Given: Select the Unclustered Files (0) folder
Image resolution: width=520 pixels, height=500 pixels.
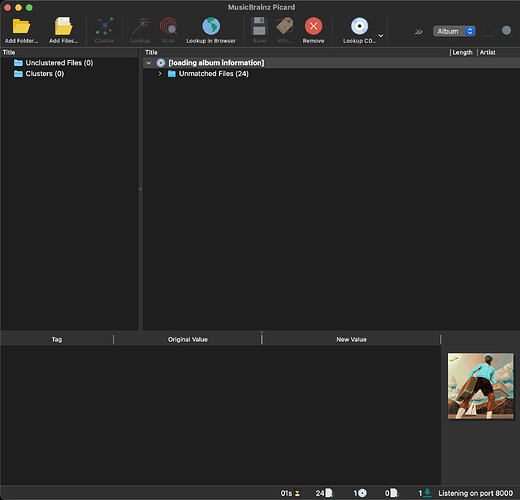Looking at the screenshot, I should point(59,63).
